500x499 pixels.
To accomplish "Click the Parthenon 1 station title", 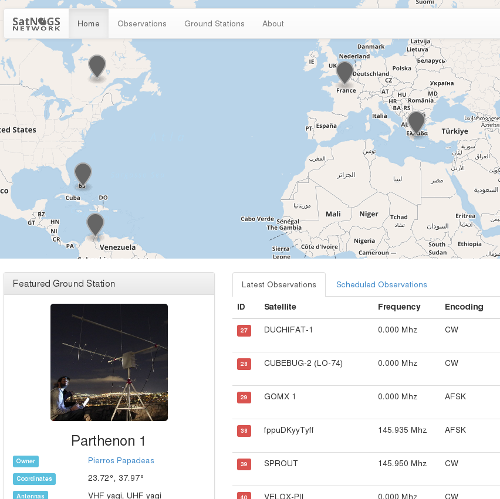I will coord(108,441).
